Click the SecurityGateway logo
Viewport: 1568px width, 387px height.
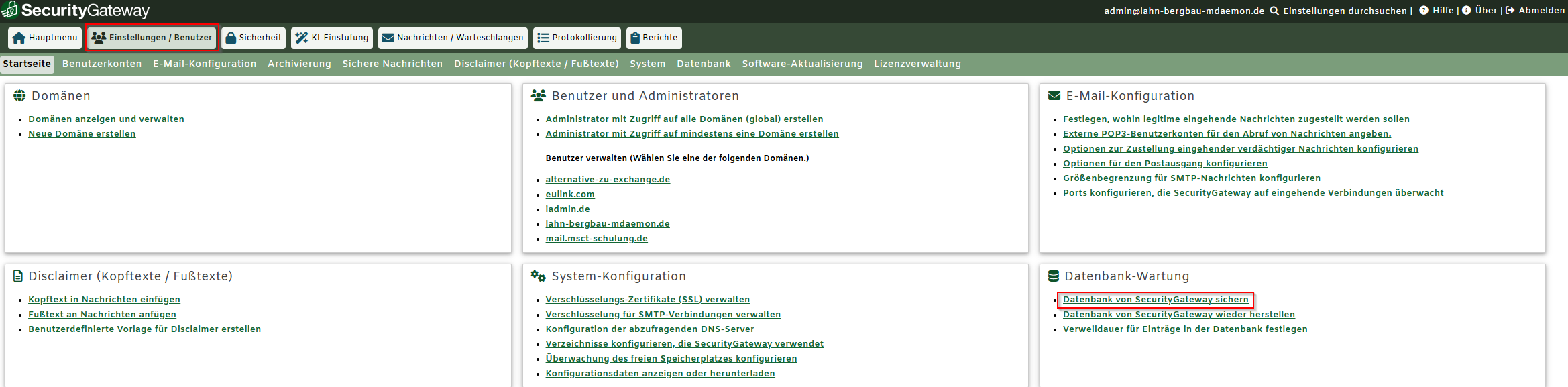click(x=75, y=10)
